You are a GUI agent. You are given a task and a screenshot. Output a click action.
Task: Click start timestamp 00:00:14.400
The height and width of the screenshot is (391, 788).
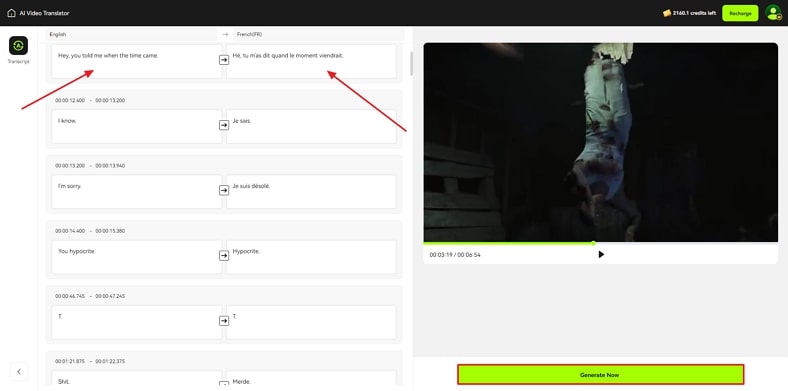(x=70, y=231)
